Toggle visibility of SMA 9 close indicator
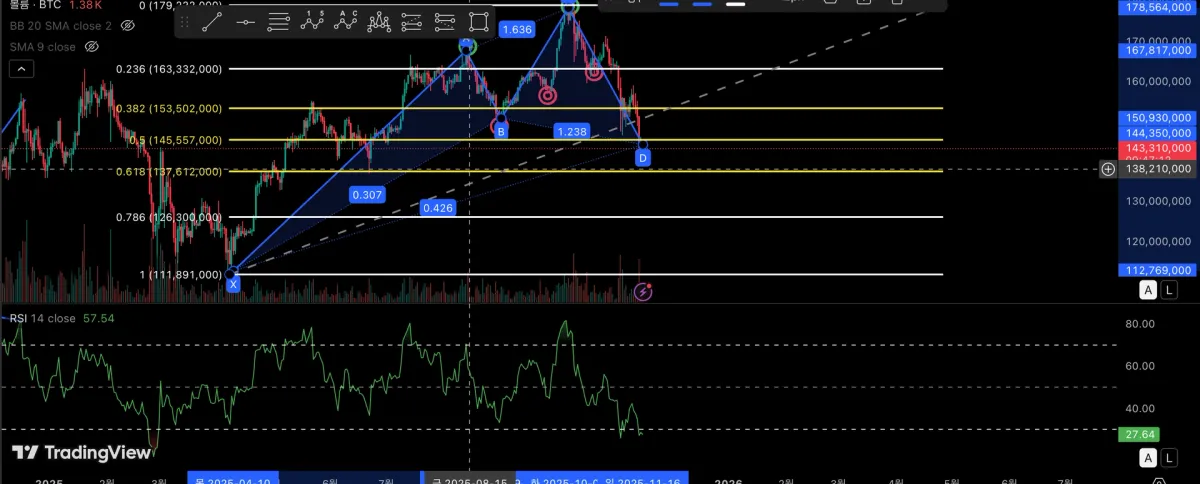 click(x=92, y=46)
